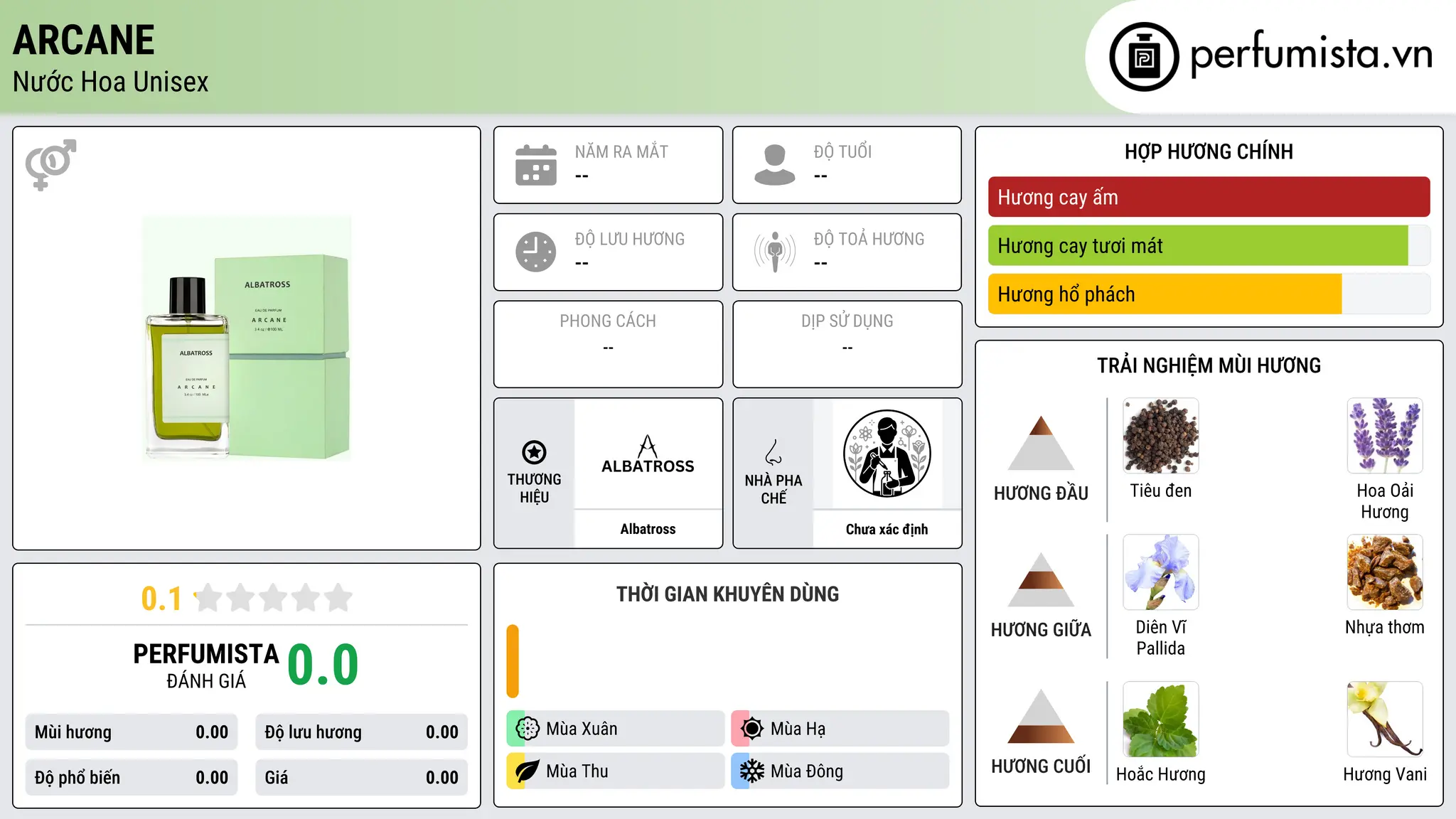The width and height of the screenshot is (1456, 819).
Task: Click the 0.1 user rating score
Action: 161,599
